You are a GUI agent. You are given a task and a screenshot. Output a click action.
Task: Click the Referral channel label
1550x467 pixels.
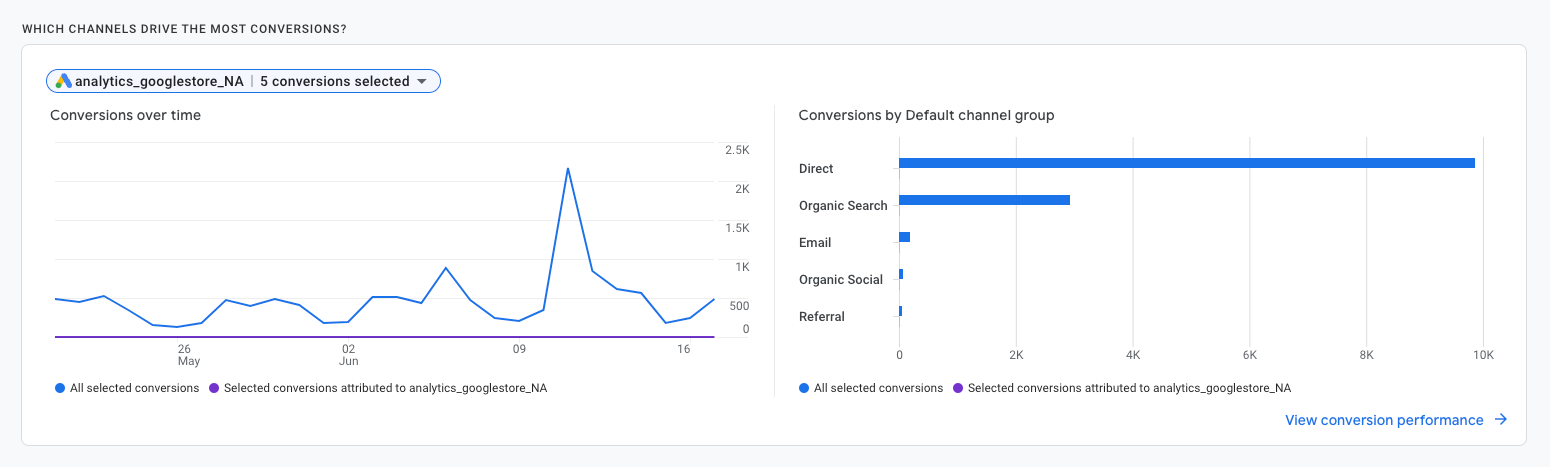(x=822, y=317)
